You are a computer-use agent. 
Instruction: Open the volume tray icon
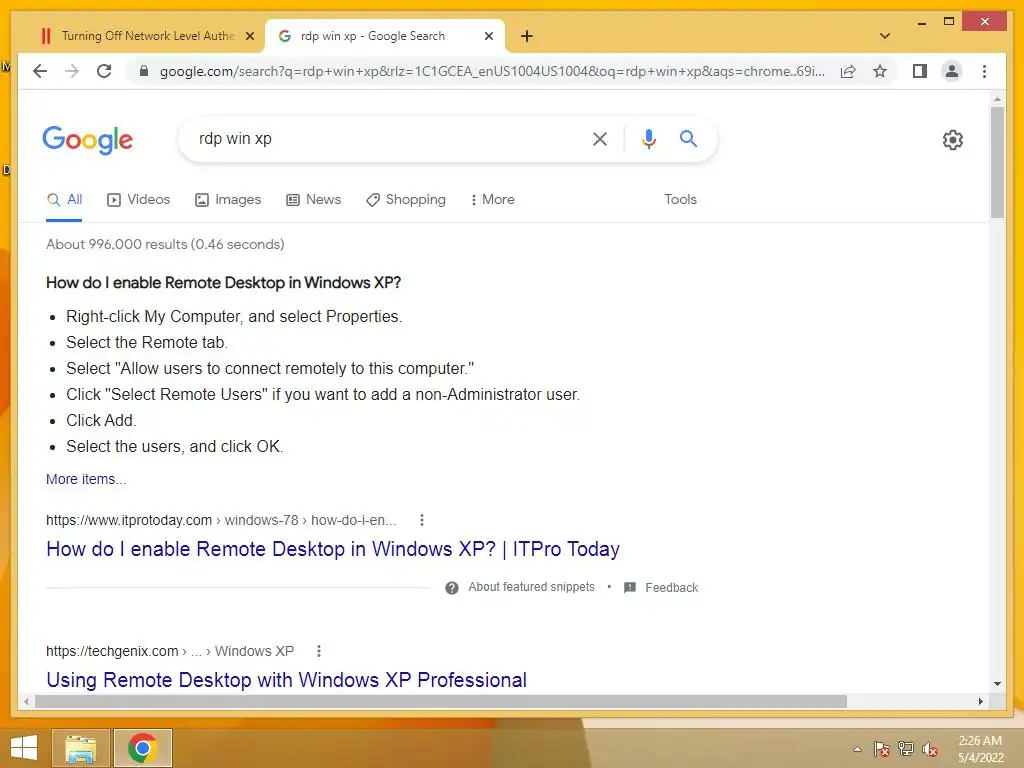(x=929, y=749)
